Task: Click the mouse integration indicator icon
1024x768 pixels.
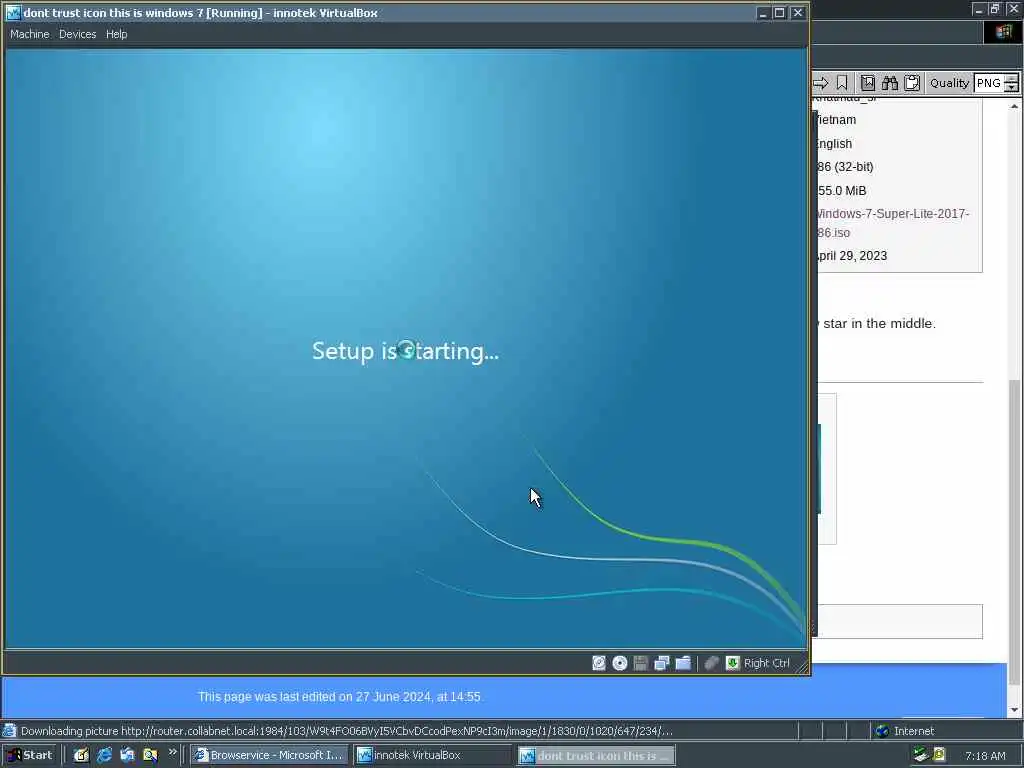Action: pos(712,663)
